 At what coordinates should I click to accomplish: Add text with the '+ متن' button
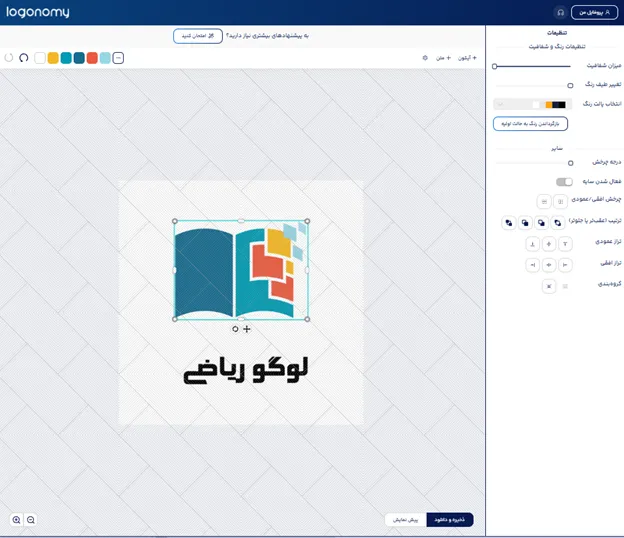(x=443, y=58)
